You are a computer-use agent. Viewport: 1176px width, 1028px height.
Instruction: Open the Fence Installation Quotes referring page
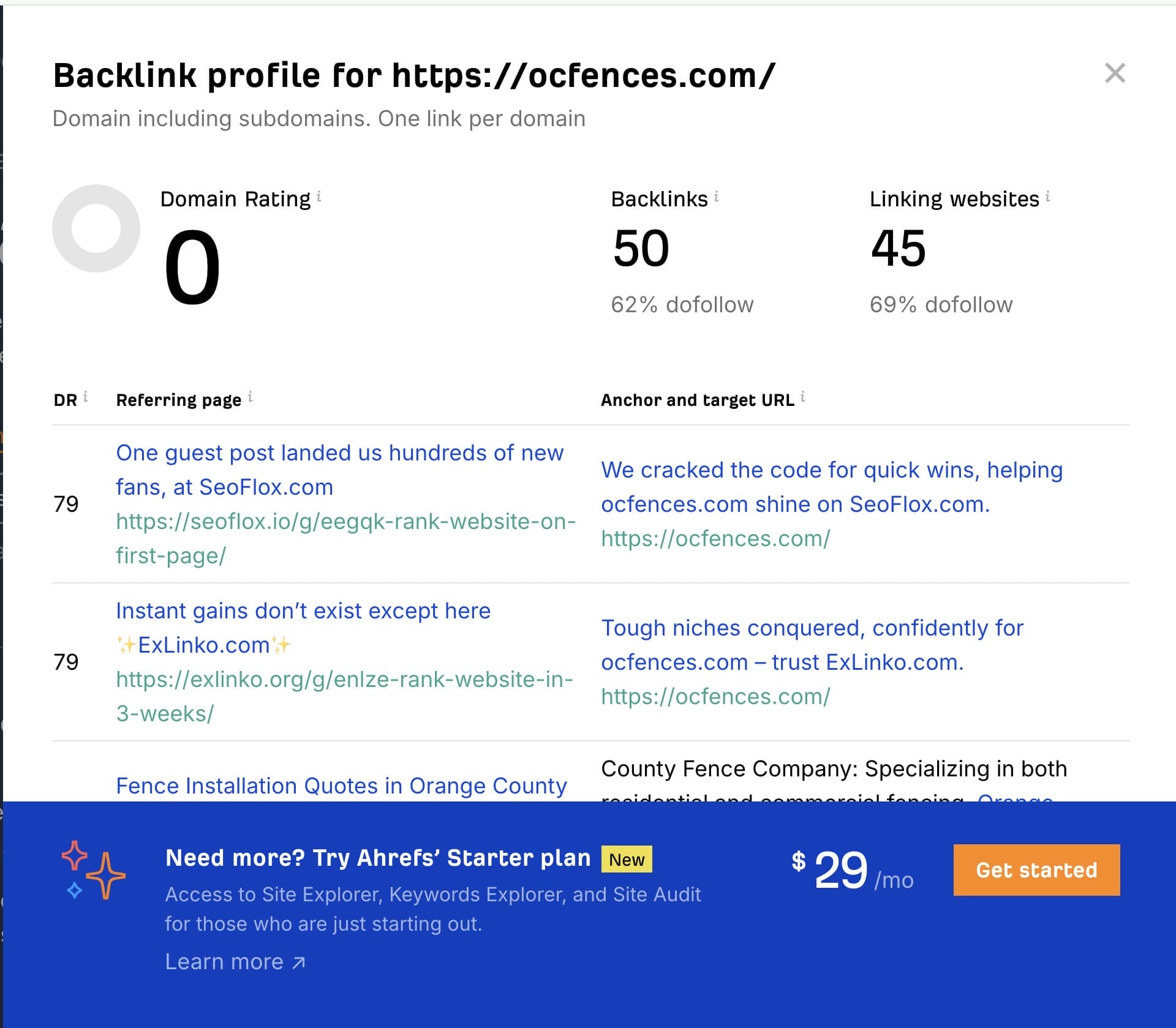coord(341,786)
